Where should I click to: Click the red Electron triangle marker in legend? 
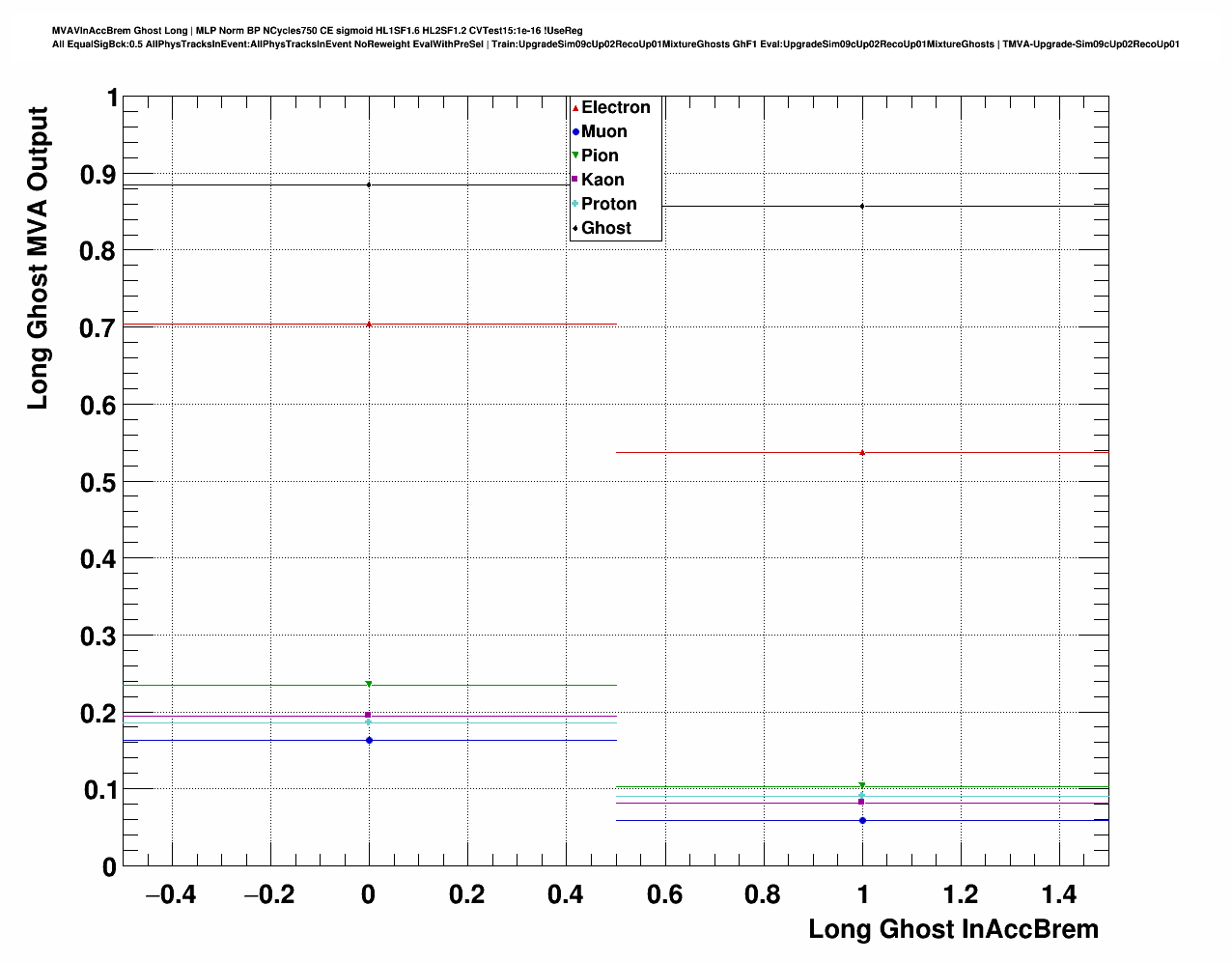point(575,108)
